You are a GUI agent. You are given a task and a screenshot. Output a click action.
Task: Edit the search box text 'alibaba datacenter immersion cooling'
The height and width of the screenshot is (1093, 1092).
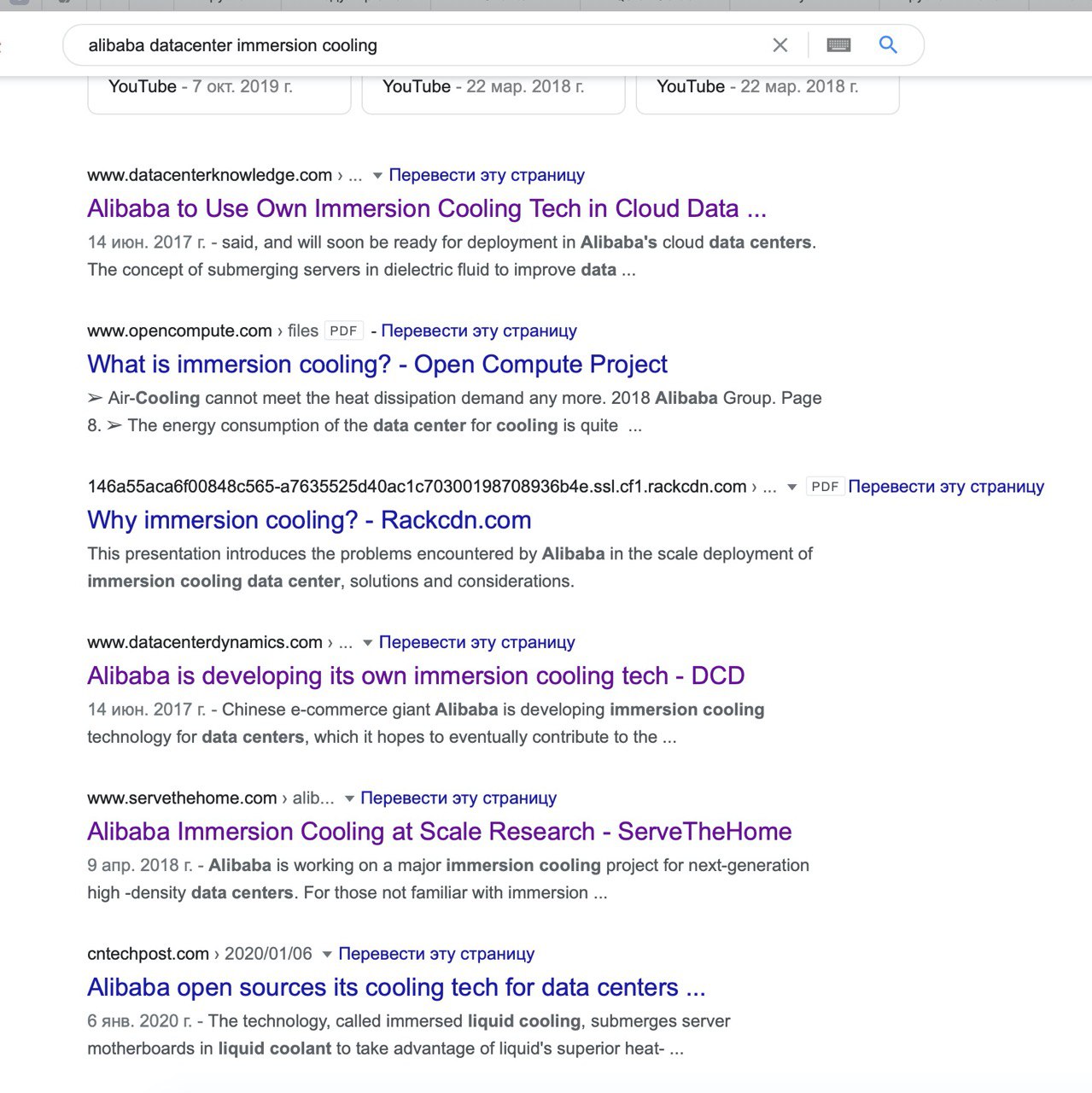click(x=233, y=45)
